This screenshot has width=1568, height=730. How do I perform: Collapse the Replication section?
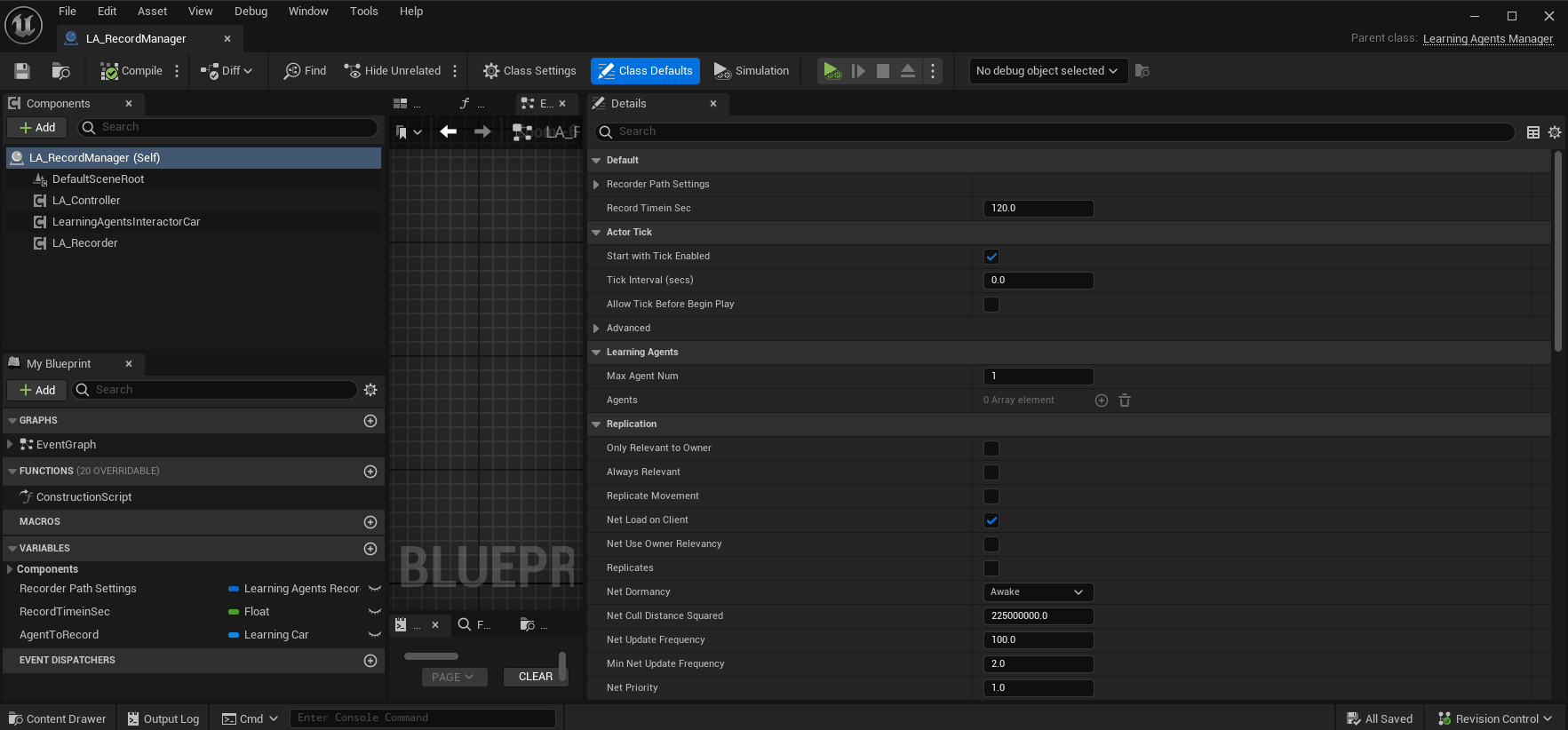pyautogui.click(x=596, y=425)
